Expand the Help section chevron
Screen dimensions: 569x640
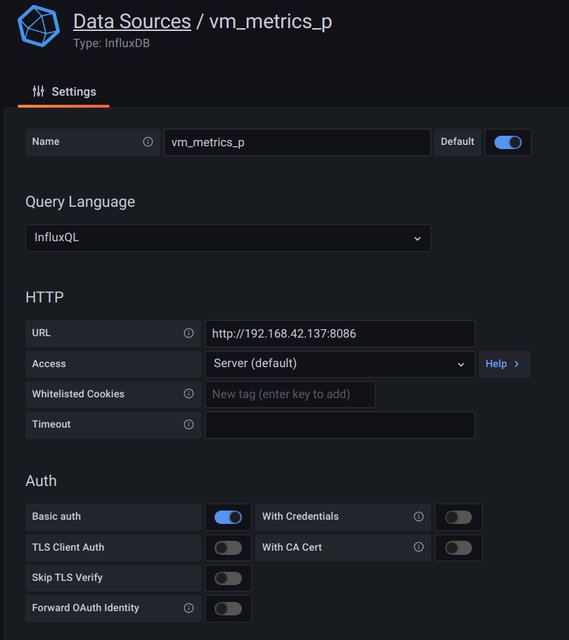[x=517, y=364]
